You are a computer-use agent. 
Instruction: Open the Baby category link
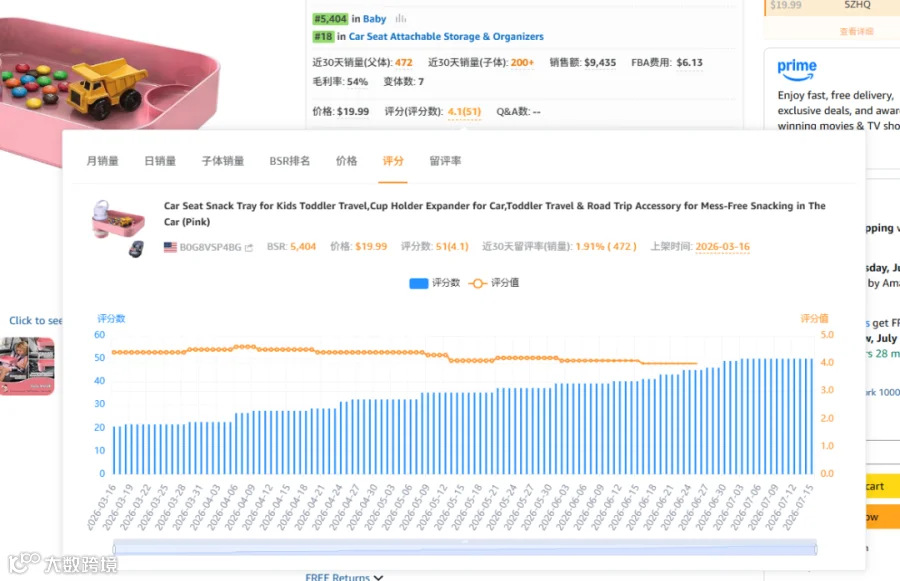pos(374,19)
